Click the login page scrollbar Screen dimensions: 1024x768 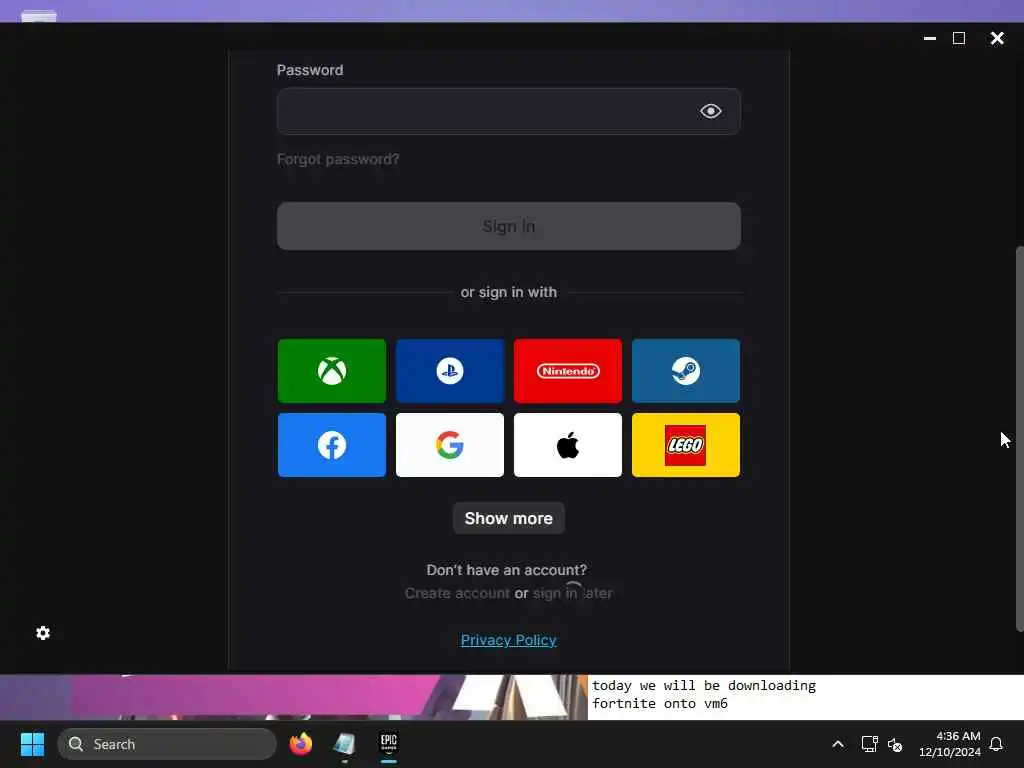click(1019, 439)
